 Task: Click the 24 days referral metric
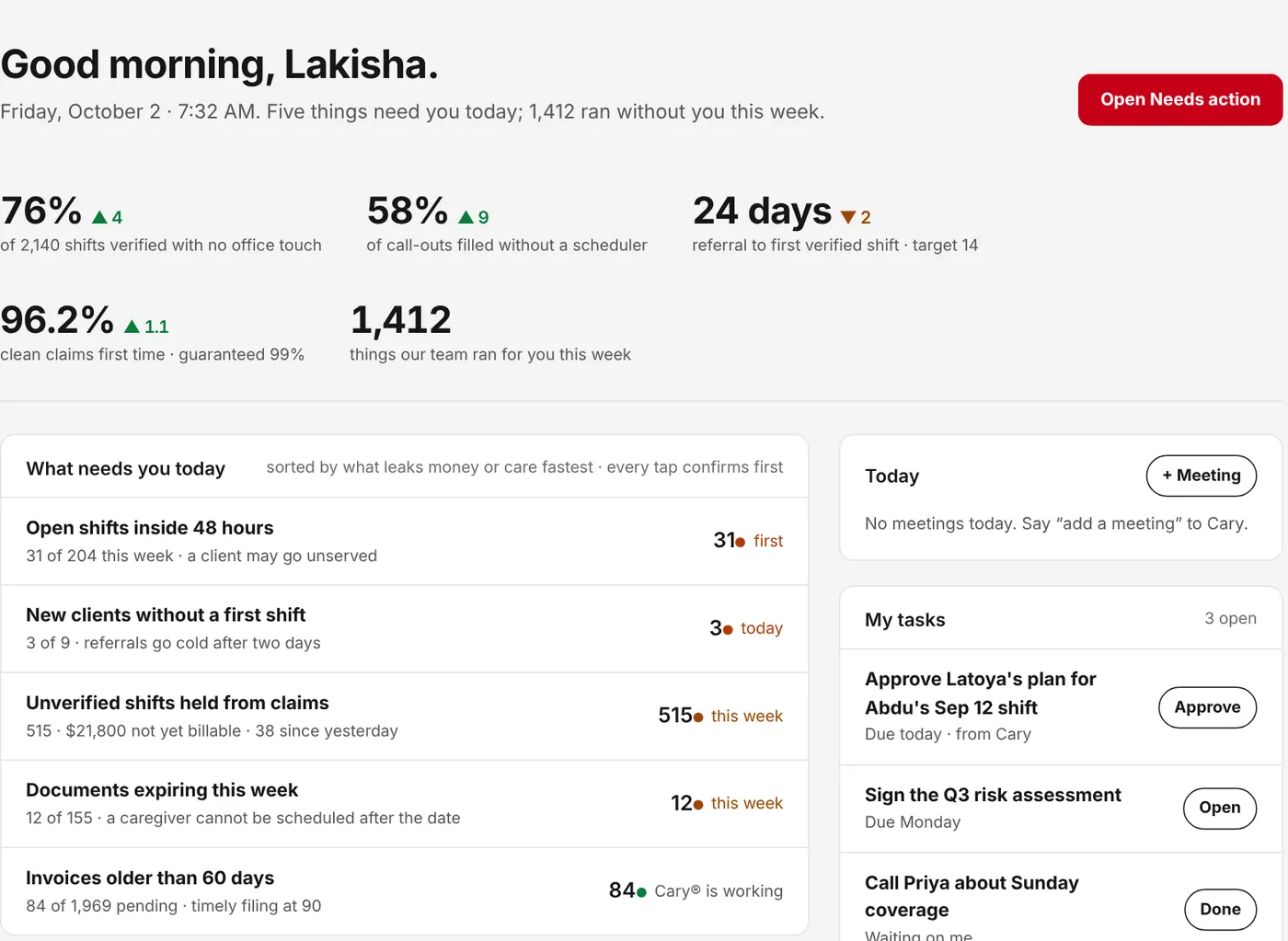click(x=835, y=224)
